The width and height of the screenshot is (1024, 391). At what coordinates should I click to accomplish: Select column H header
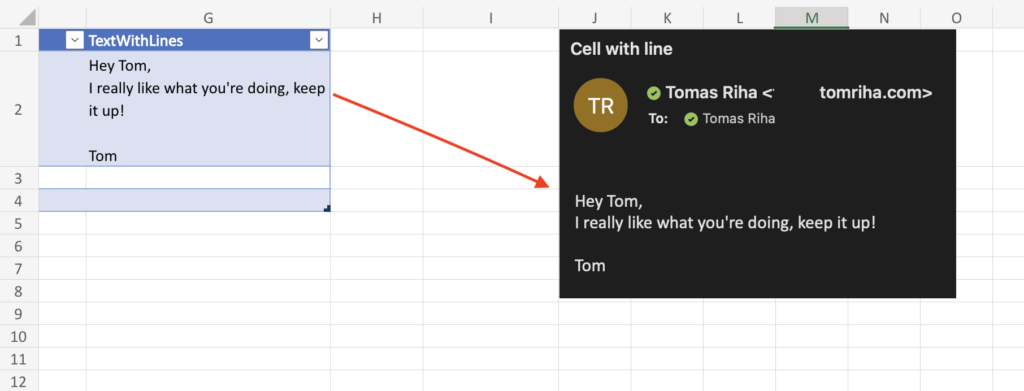[x=377, y=18]
